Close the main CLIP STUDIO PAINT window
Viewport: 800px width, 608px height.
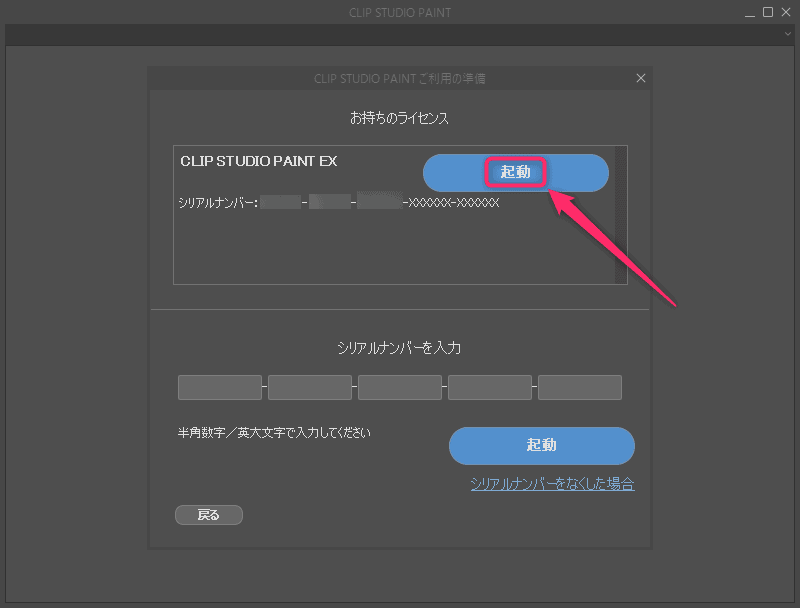(786, 12)
